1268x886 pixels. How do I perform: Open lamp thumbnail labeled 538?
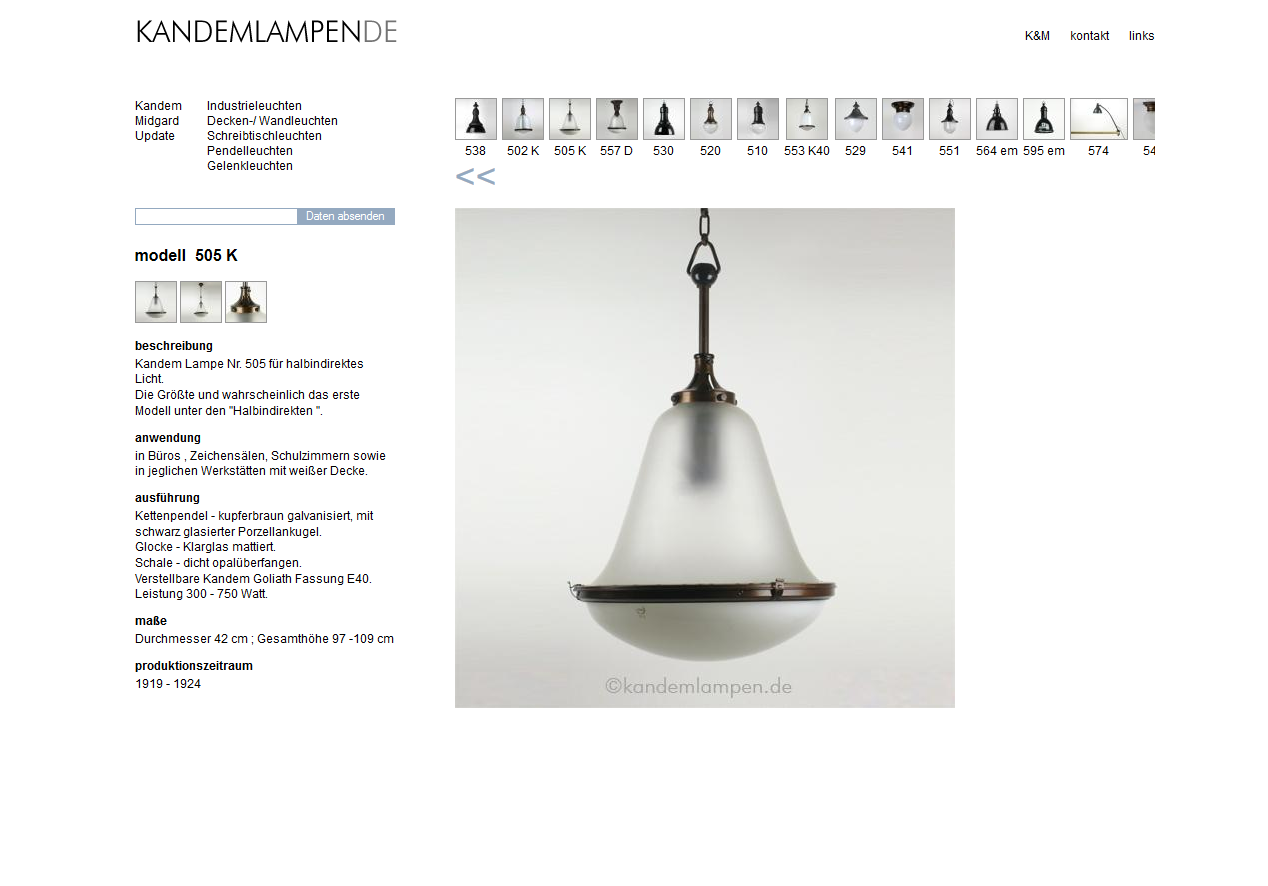(x=476, y=119)
